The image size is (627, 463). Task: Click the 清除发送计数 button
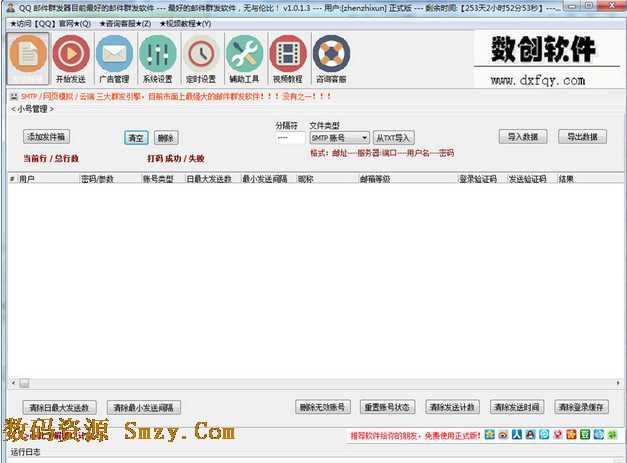452,407
